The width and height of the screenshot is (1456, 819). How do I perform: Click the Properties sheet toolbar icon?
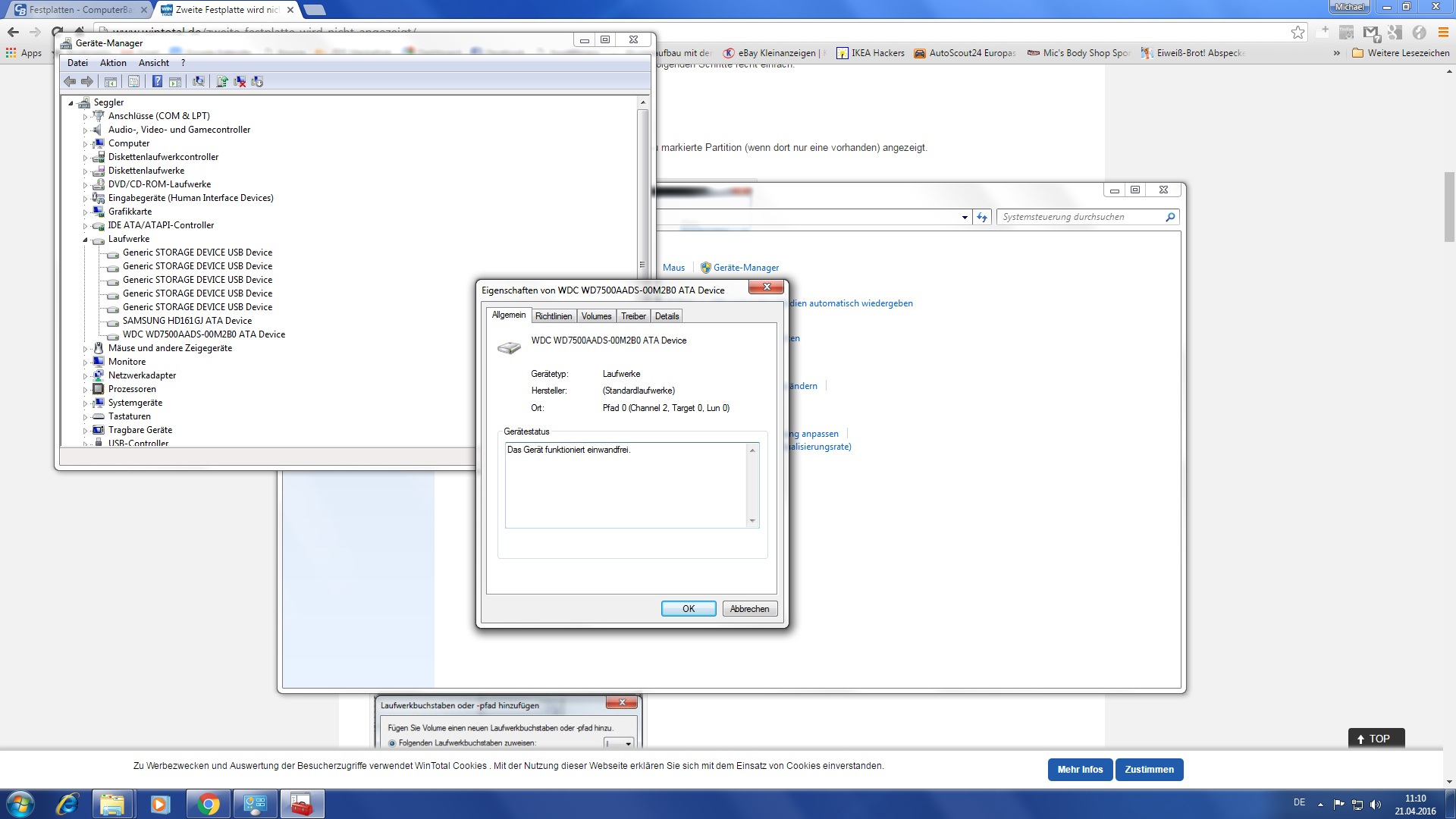click(x=133, y=81)
